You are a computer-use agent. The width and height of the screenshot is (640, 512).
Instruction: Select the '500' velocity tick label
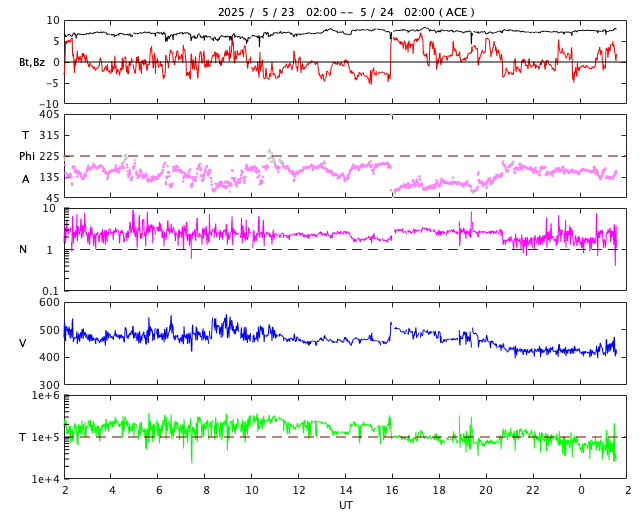[49, 330]
